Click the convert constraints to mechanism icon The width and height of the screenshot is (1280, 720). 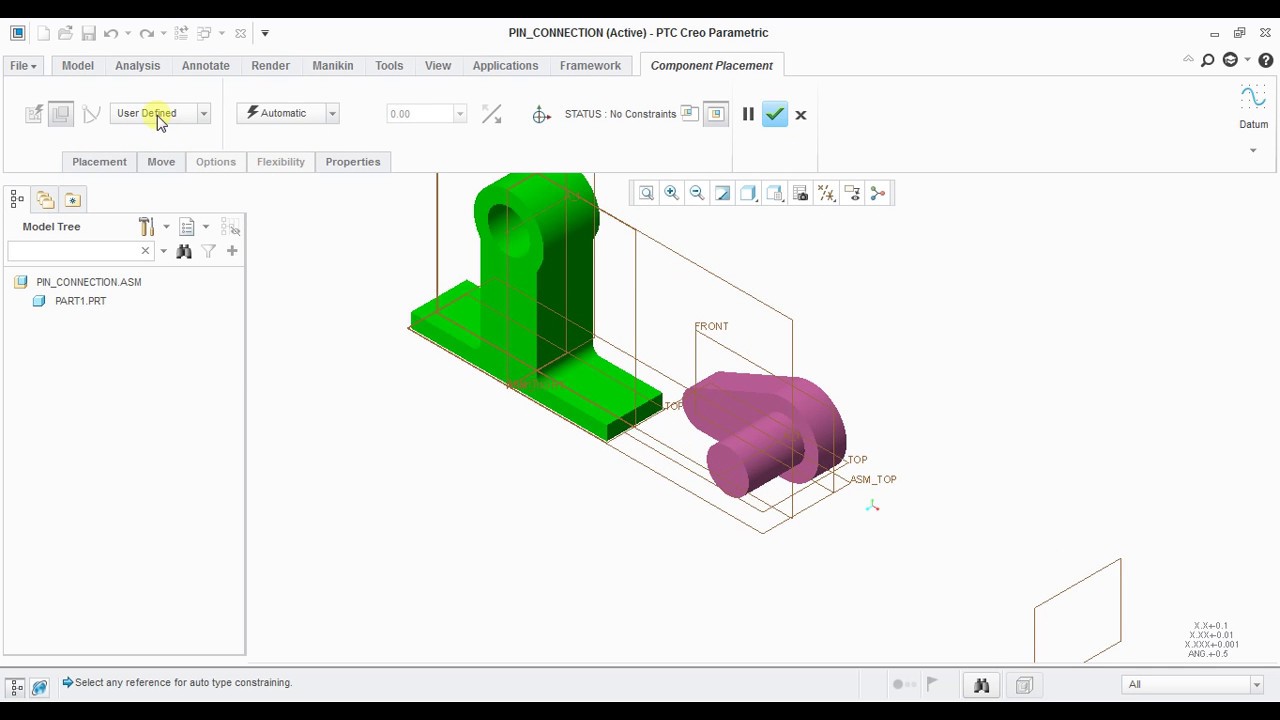[91, 114]
